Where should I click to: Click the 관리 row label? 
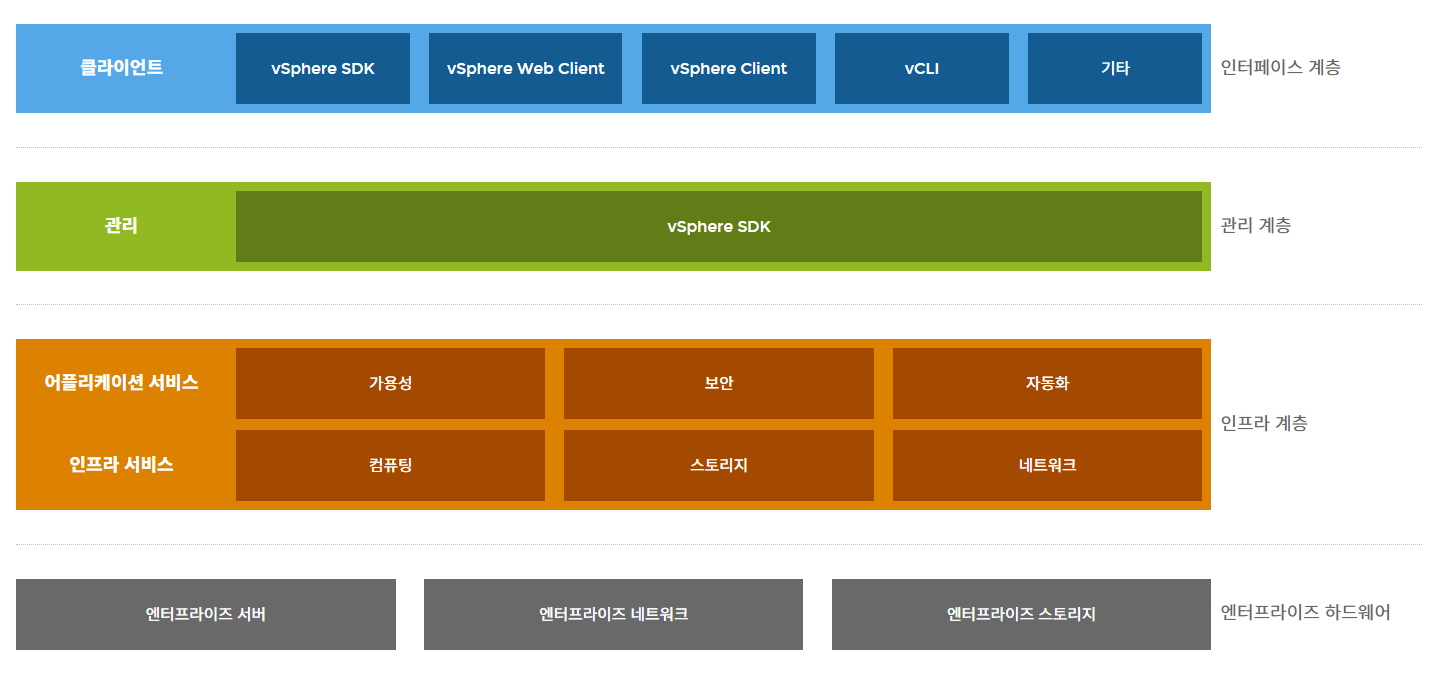point(121,226)
